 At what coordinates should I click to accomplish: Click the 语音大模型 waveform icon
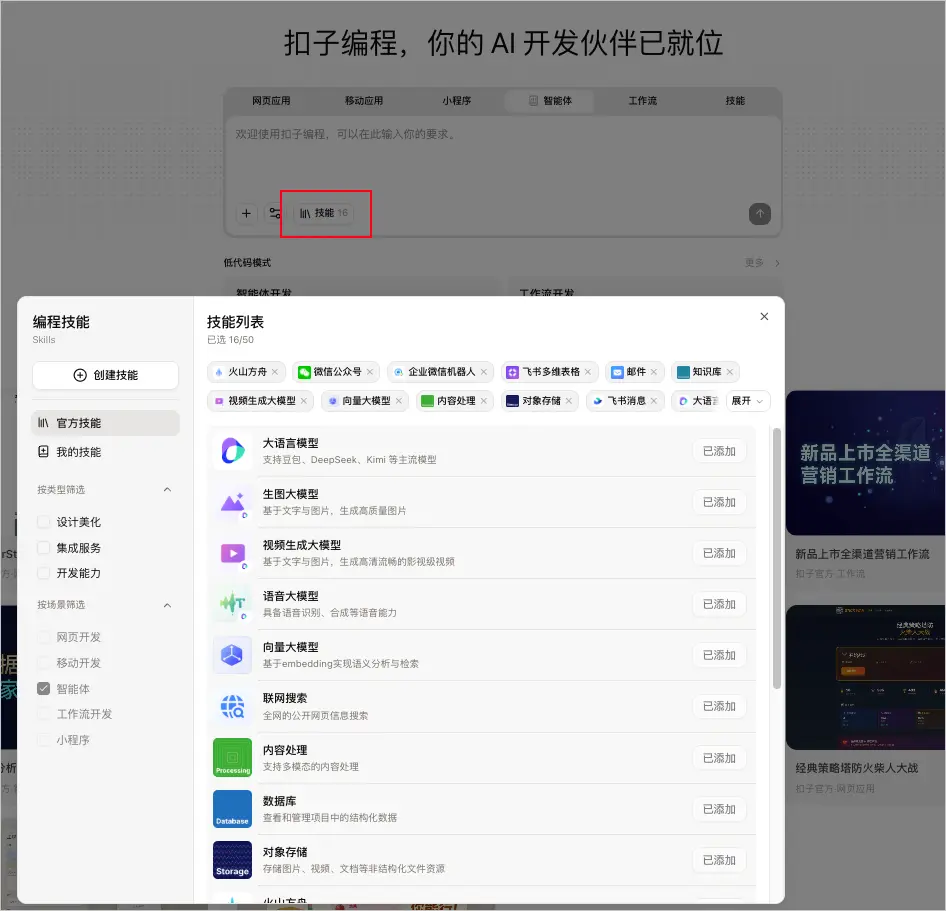232,604
